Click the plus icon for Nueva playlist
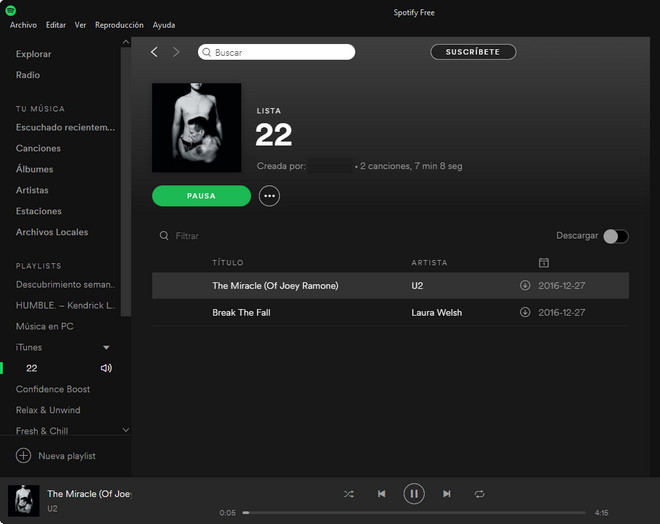 (x=24, y=455)
